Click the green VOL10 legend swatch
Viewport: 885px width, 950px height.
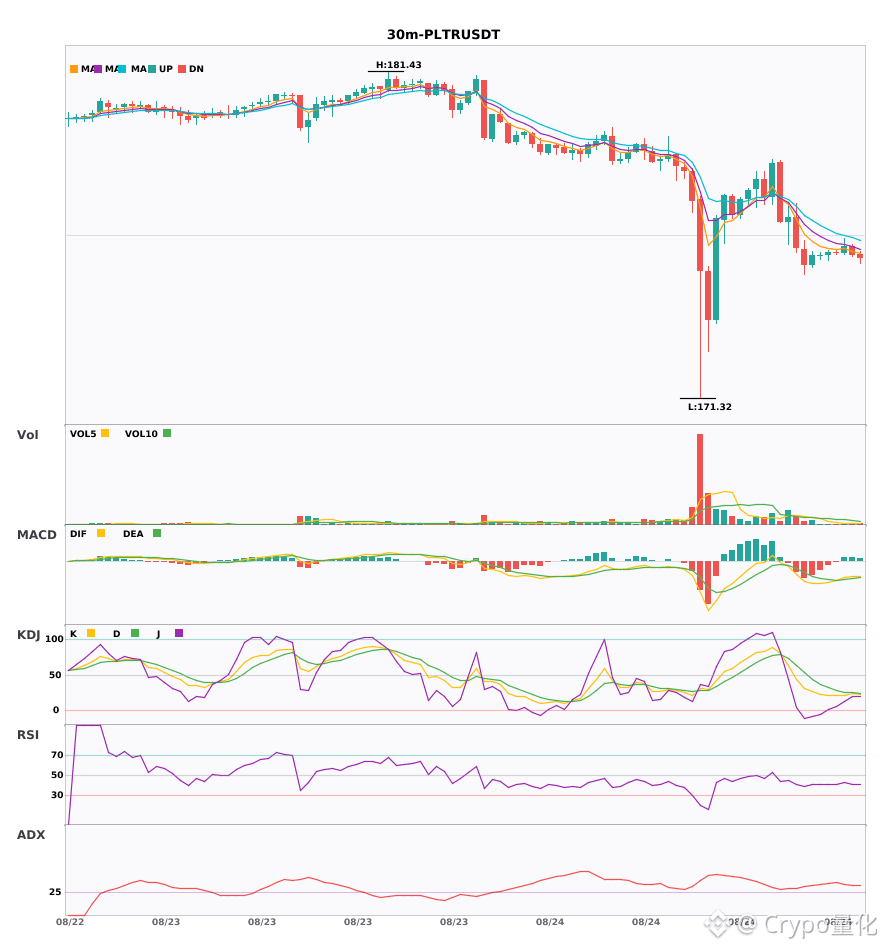click(x=167, y=433)
